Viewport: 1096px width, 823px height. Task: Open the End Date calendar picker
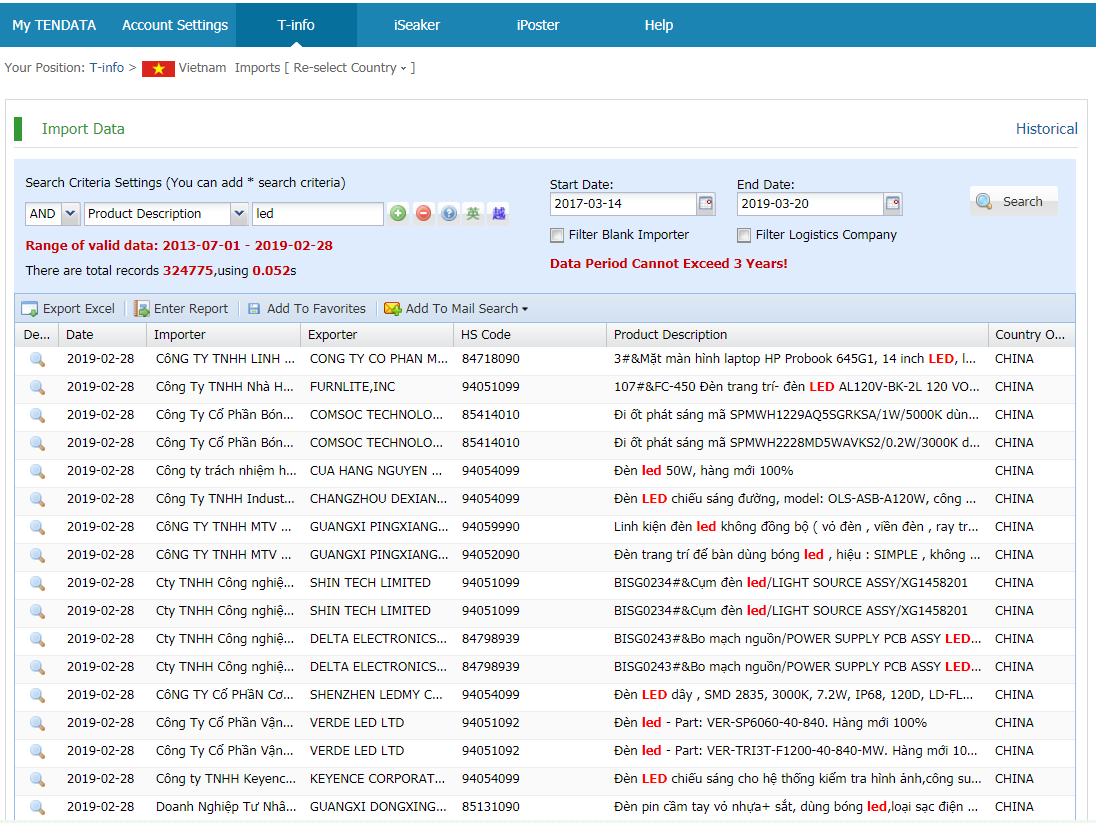click(893, 204)
